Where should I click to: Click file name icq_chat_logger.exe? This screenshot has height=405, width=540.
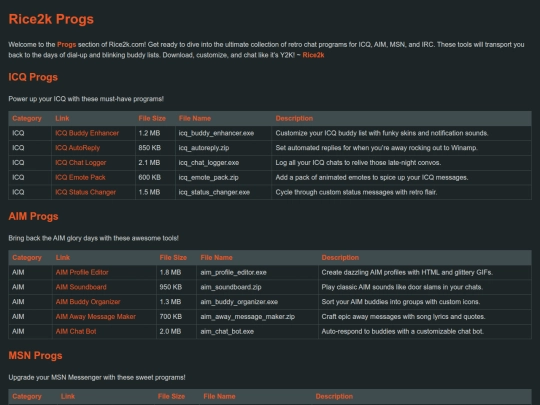coord(209,163)
